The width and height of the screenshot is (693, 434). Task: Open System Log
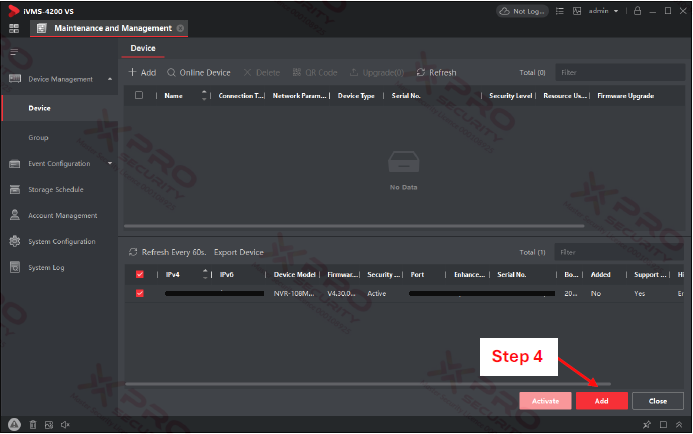pyautogui.click(x=46, y=268)
